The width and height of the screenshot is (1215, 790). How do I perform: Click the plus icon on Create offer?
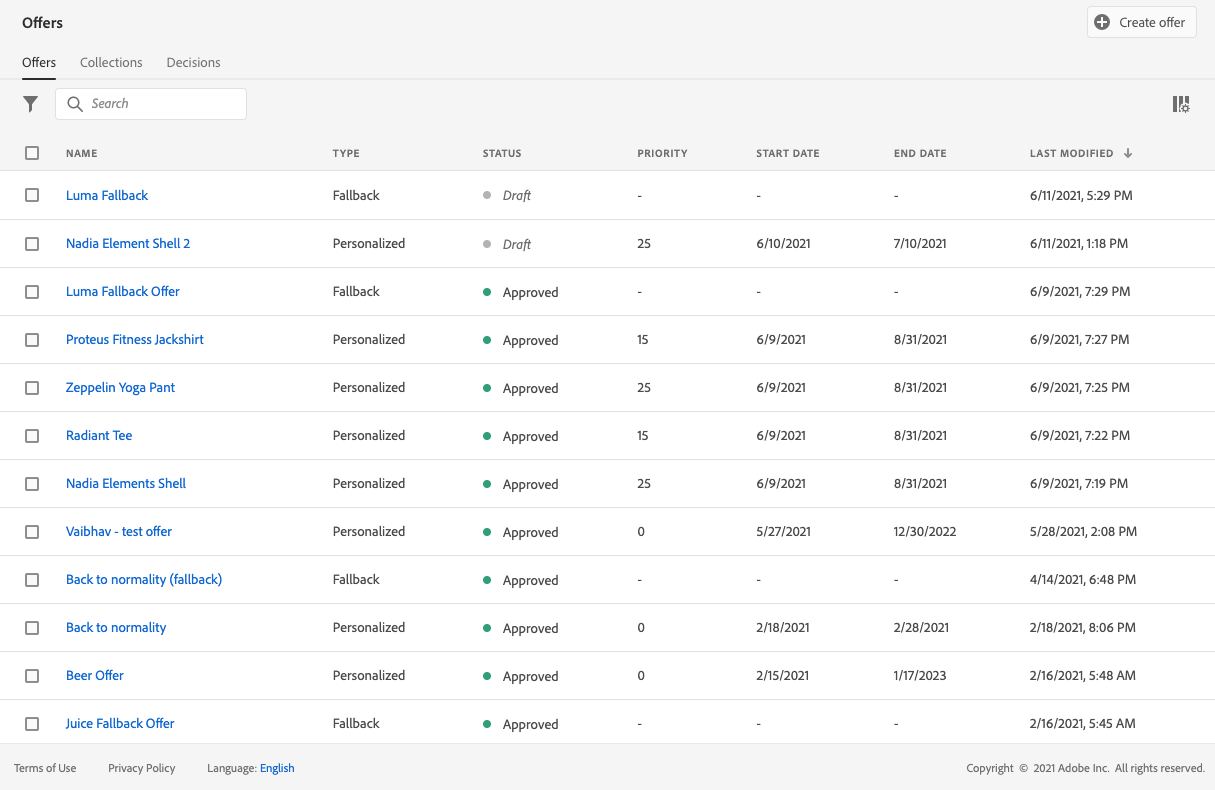click(x=1102, y=22)
